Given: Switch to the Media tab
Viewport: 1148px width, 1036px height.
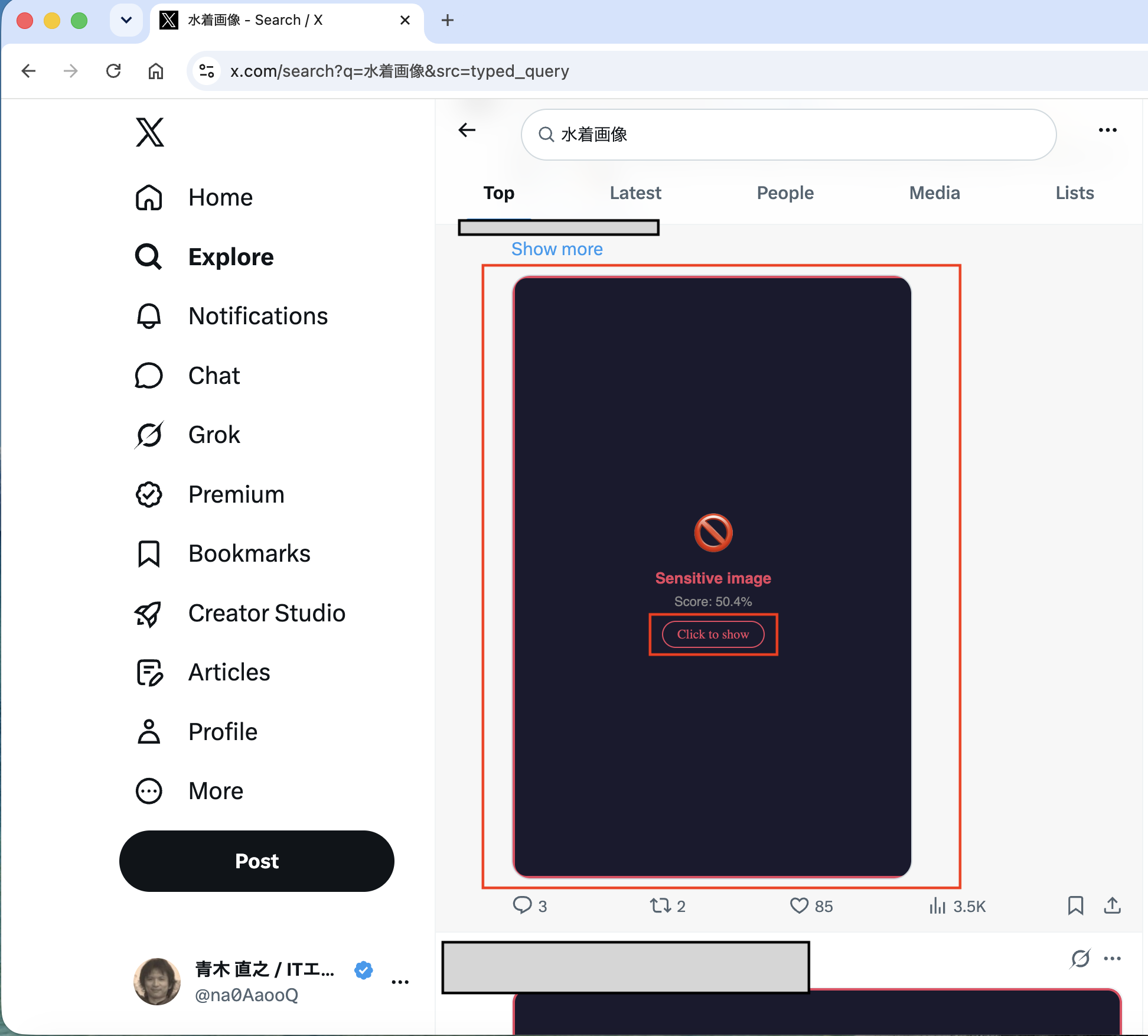Looking at the screenshot, I should tap(934, 193).
